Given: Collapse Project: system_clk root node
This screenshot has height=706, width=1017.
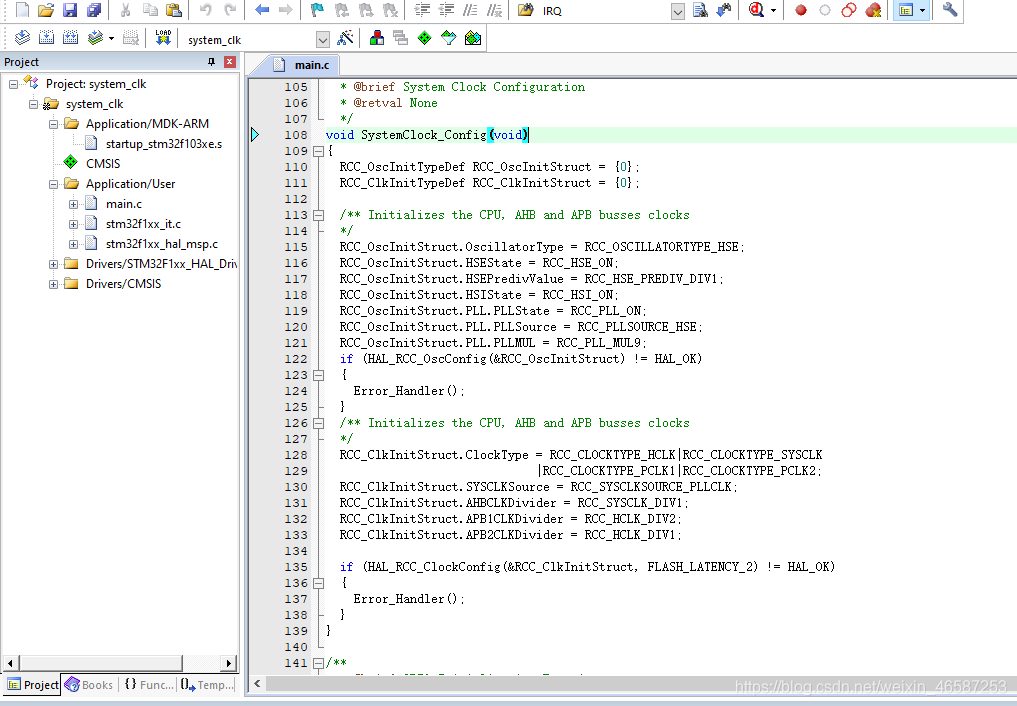Looking at the screenshot, I should point(13,84).
